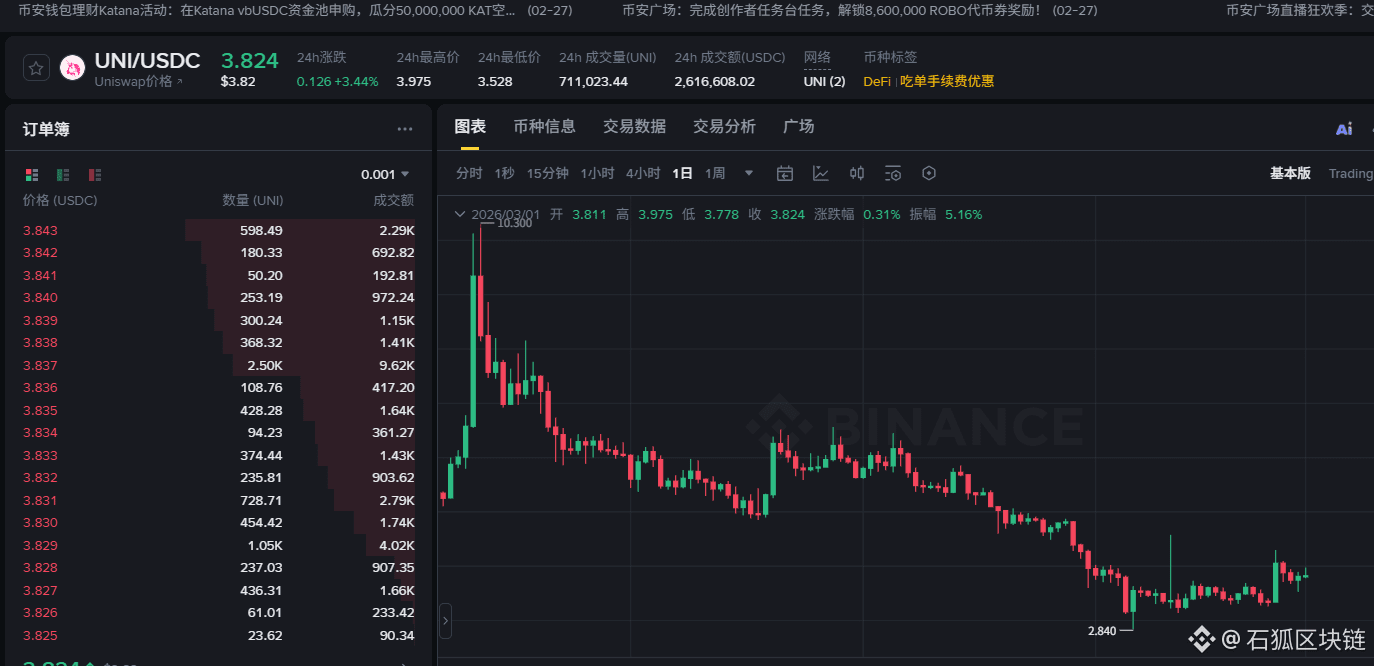Switch to the 交易分析 tab

(x=724, y=126)
